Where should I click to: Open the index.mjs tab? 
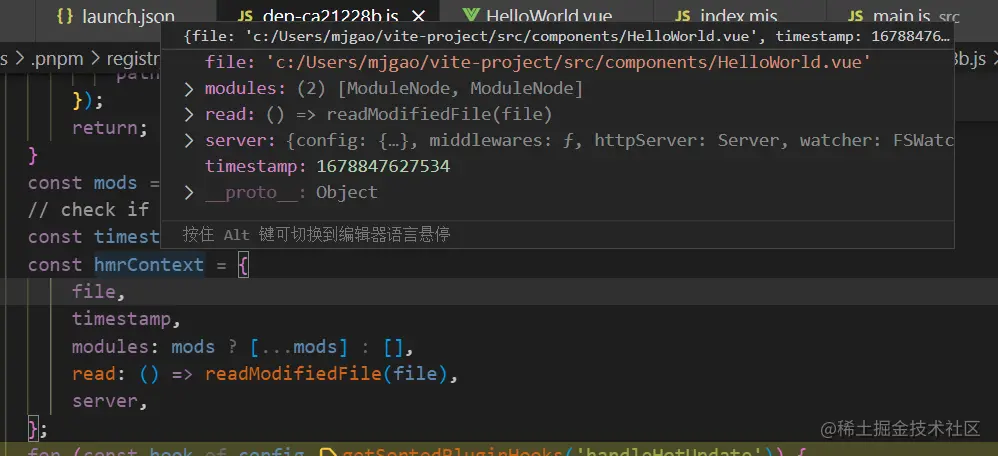click(738, 17)
